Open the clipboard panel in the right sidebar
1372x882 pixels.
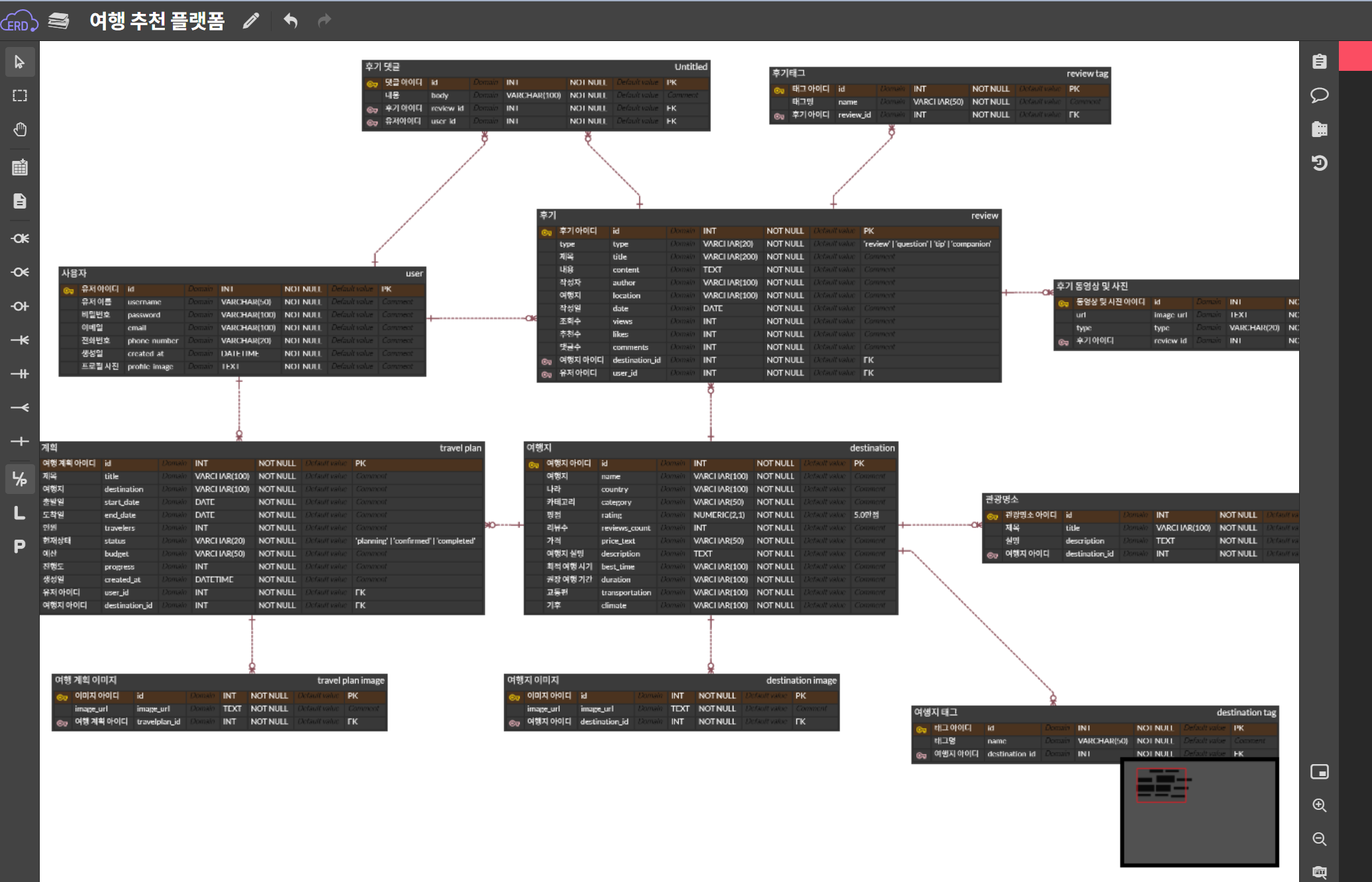point(1320,62)
